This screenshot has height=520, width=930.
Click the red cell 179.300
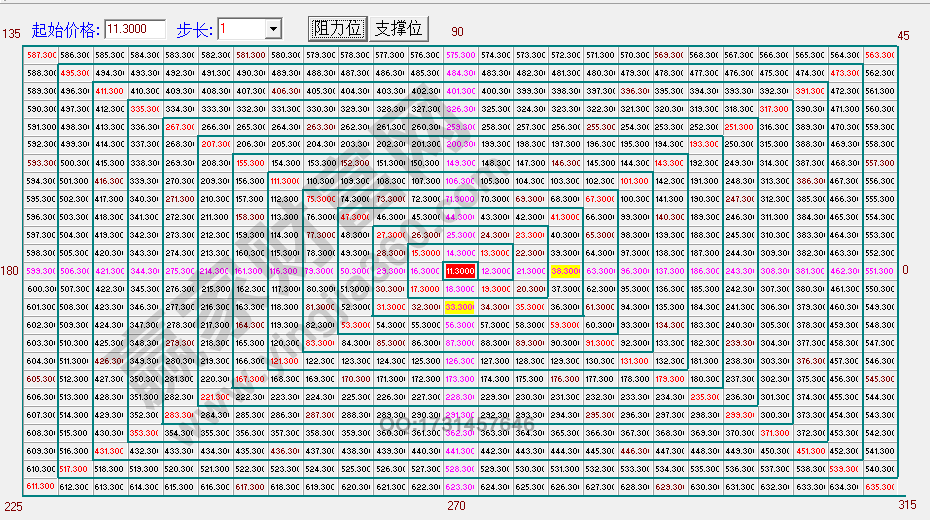pyautogui.click(x=670, y=379)
